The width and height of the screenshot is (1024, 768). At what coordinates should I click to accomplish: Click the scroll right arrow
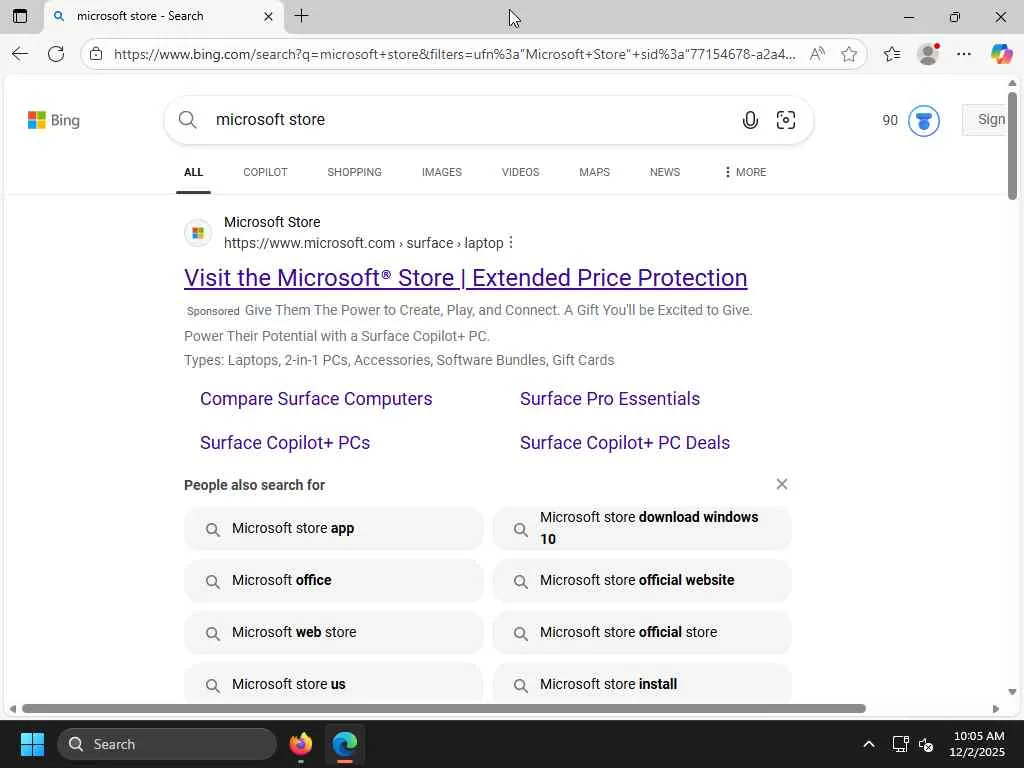pos(995,709)
